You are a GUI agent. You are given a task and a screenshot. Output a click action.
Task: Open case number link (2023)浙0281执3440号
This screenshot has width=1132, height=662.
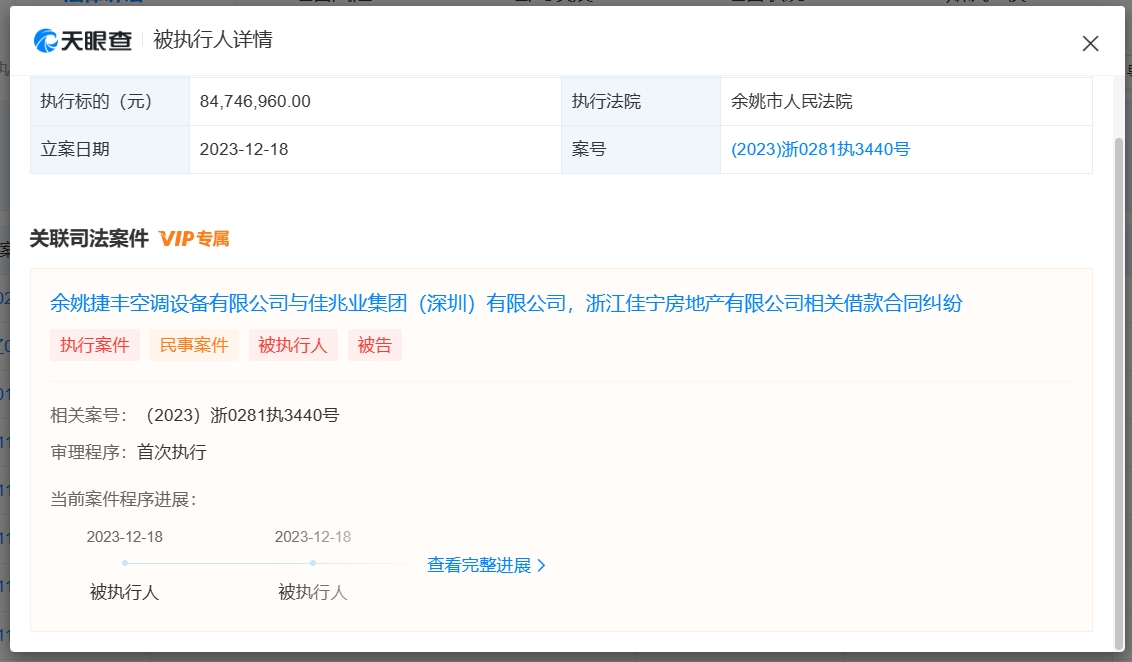pos(820,149)
